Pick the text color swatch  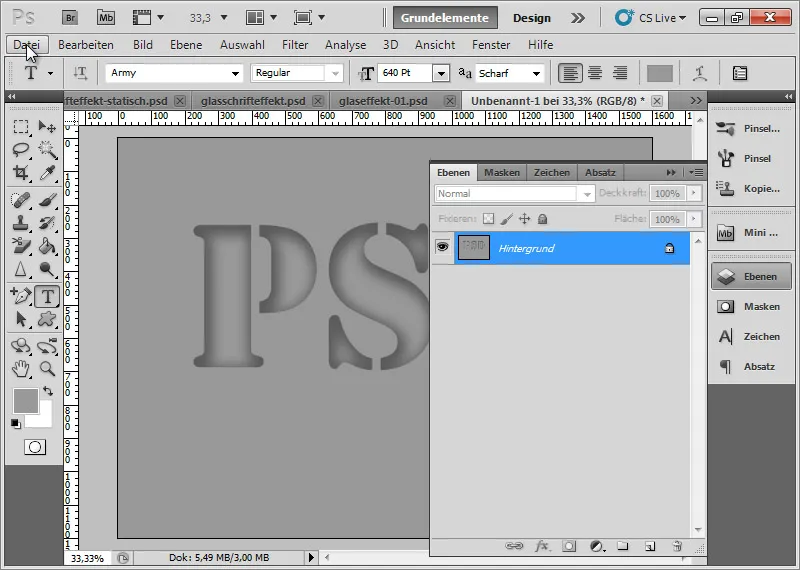tap(660, 73)
